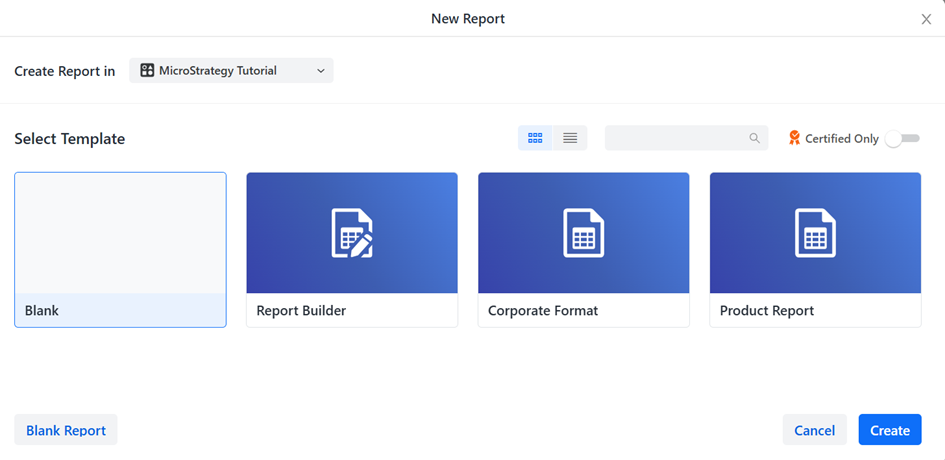Click the MicroStrategy Tutorial project icon
Image resolution: width=945 pixels, height=460 pixels.
click(147, 71)
